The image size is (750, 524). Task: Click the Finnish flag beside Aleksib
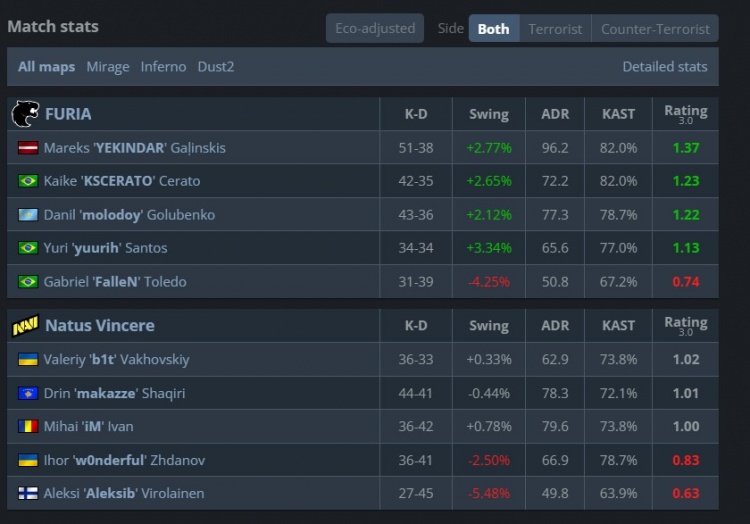28,494
